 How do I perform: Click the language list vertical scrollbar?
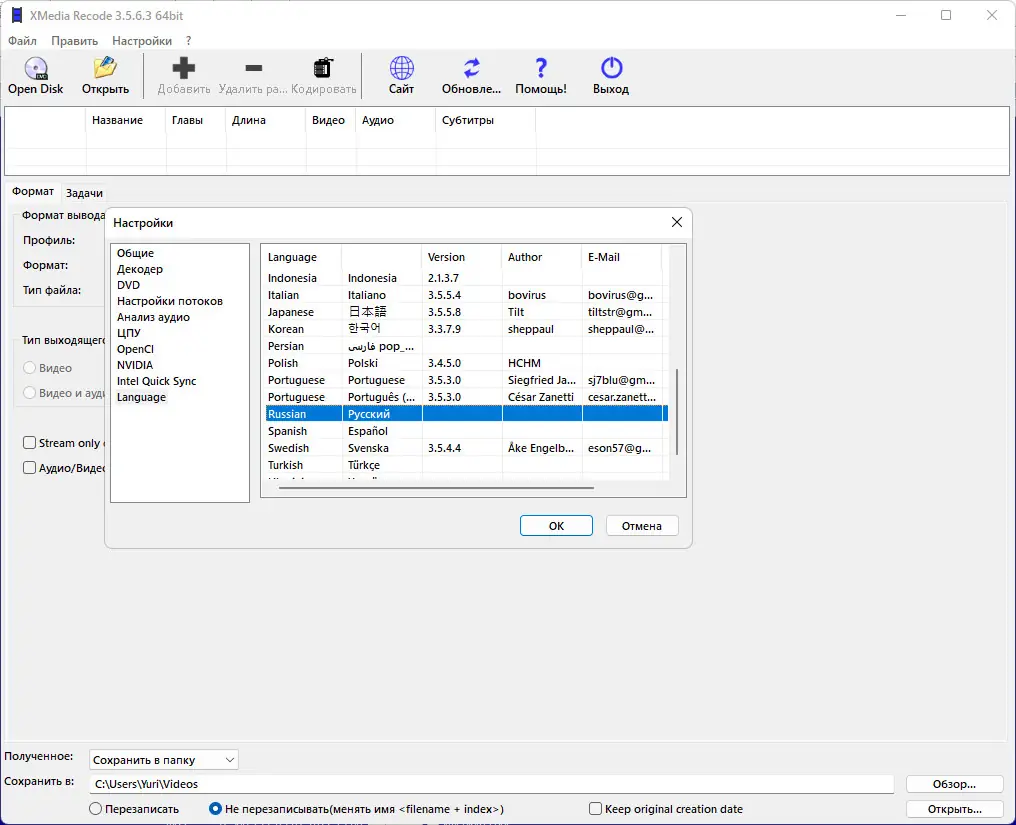click(677, 412)
